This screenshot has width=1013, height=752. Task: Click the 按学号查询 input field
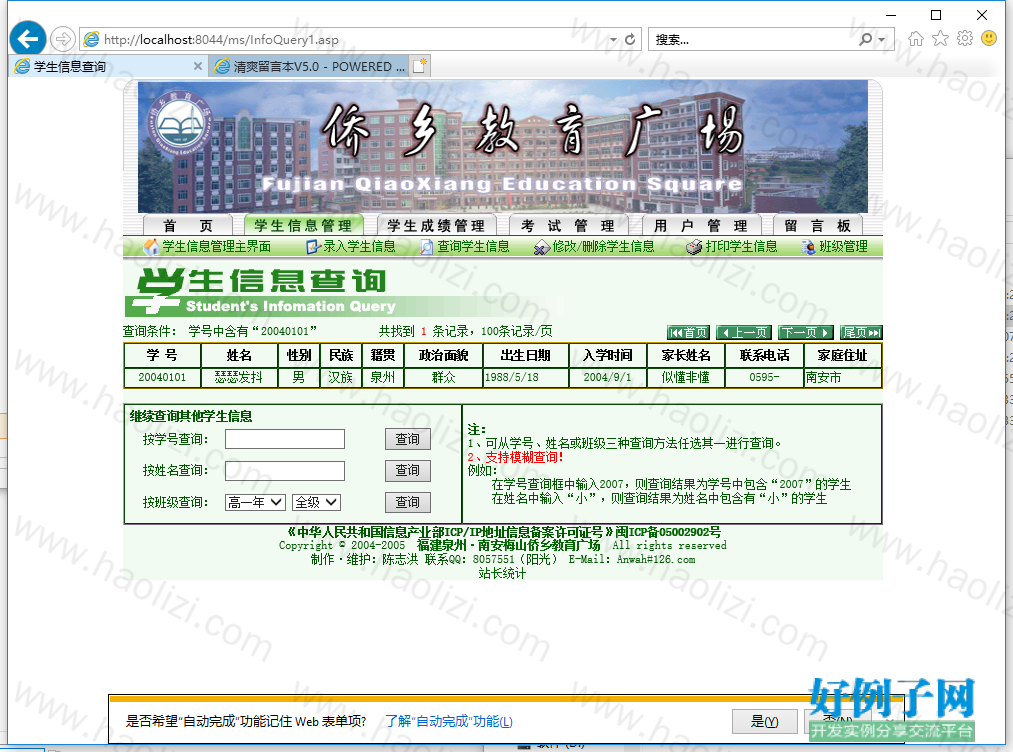pyautogui.click(x=285, y=439)
